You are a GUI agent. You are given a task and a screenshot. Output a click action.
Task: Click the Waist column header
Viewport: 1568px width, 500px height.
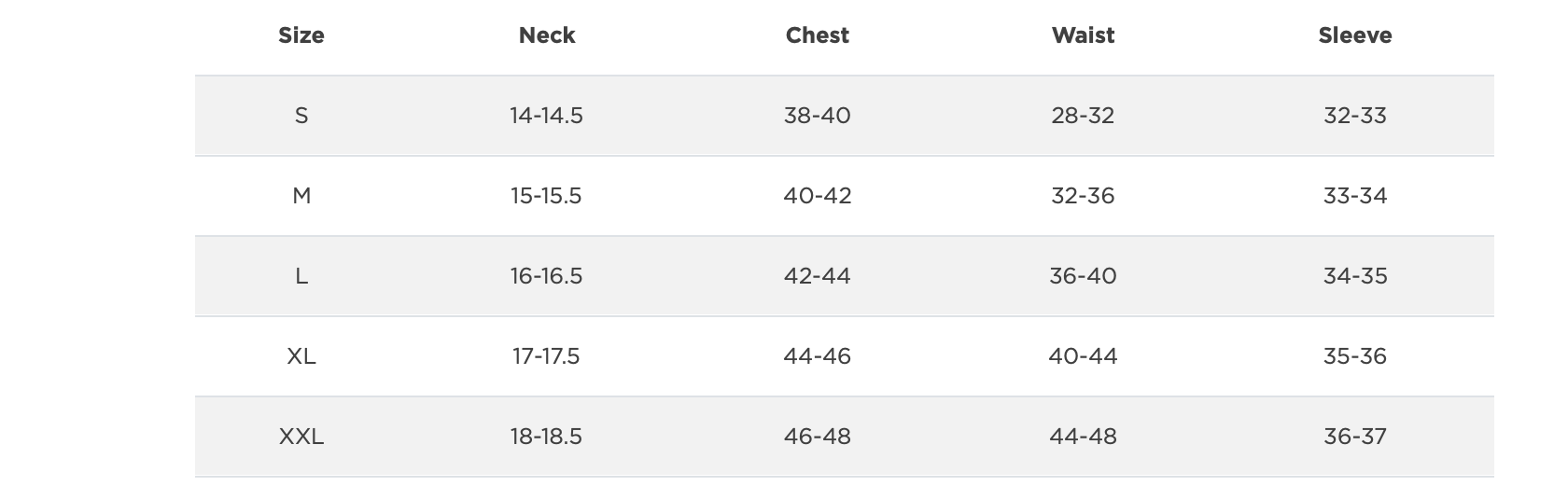1083,35
